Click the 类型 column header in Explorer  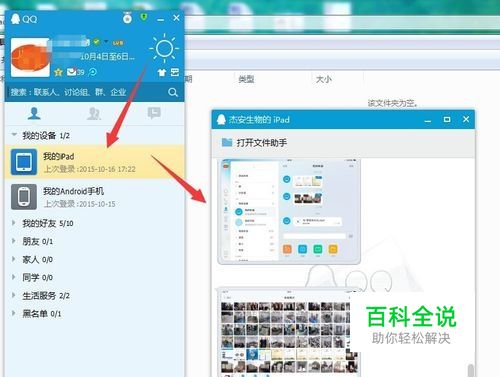pyautogui.click(x=246, y=79)
